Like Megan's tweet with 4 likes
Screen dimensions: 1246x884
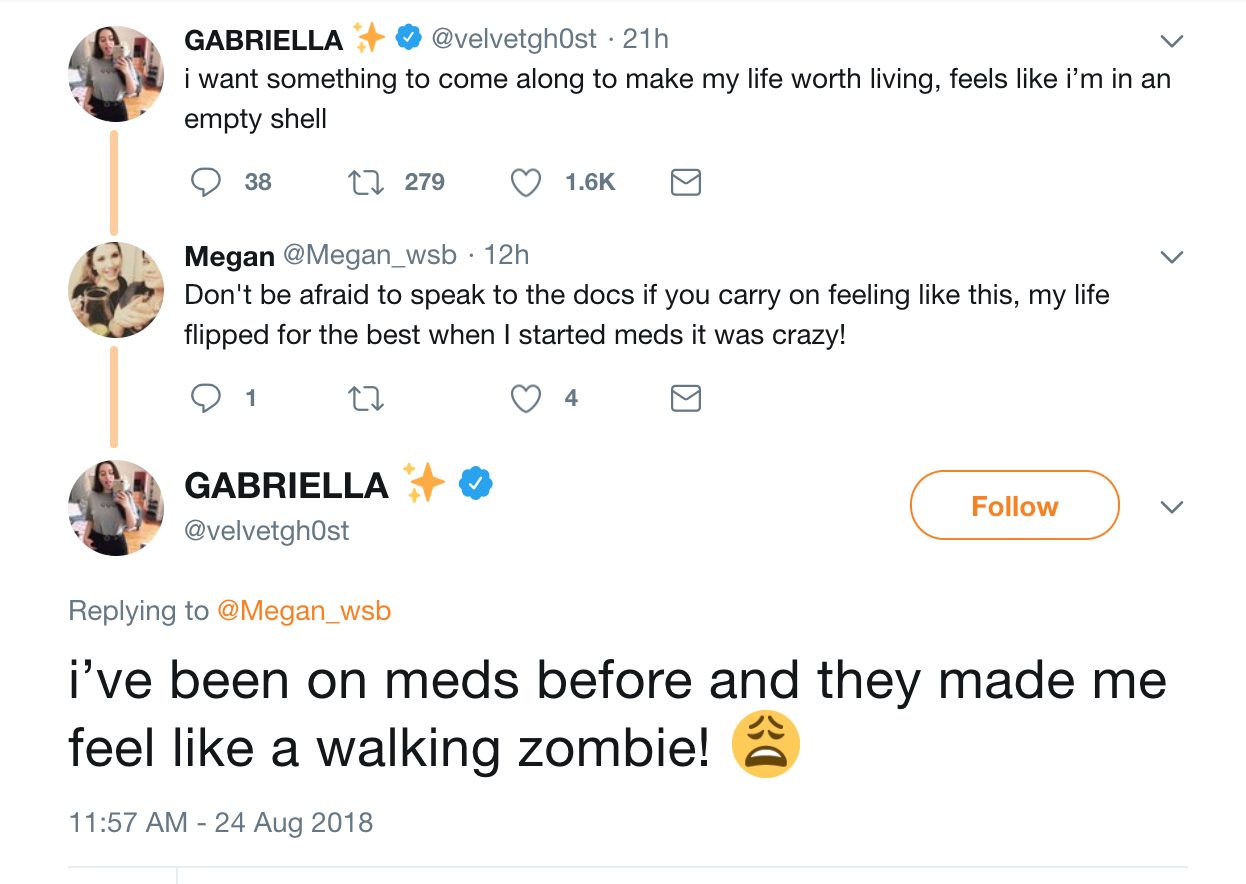526,399
